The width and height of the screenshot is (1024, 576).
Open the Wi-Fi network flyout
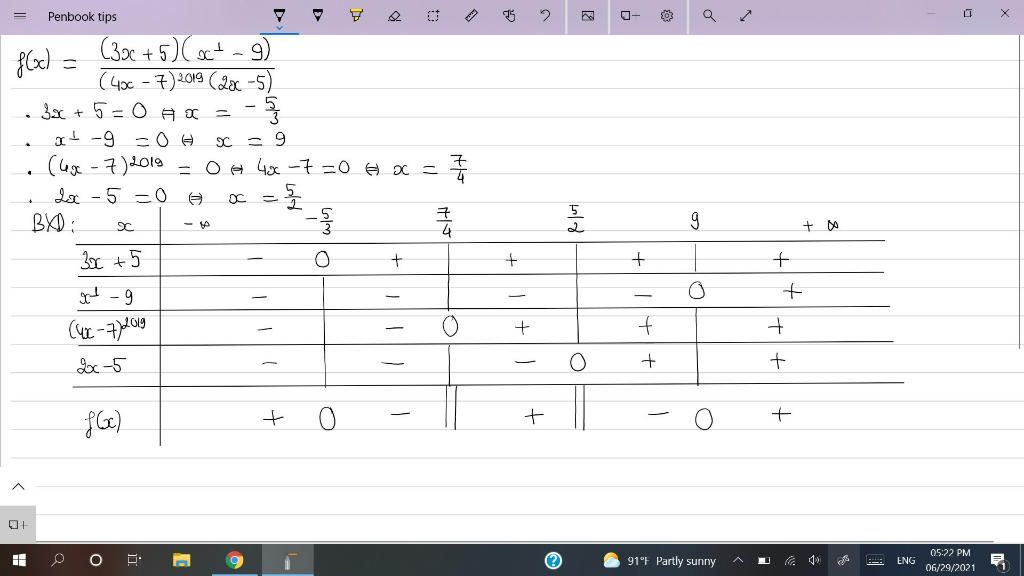pos(790,560)
